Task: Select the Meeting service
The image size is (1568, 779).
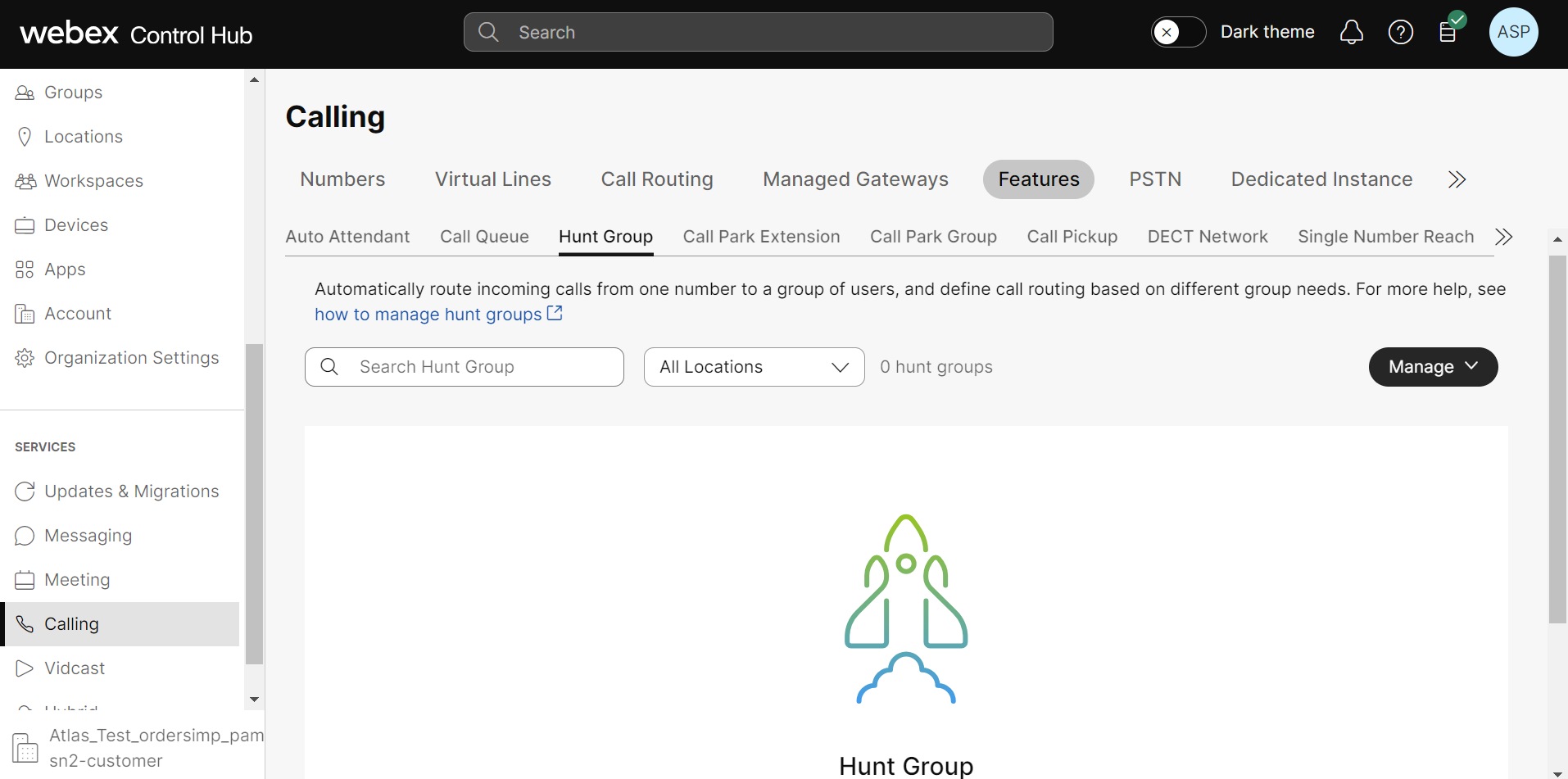Action: [x=77, y=580]
